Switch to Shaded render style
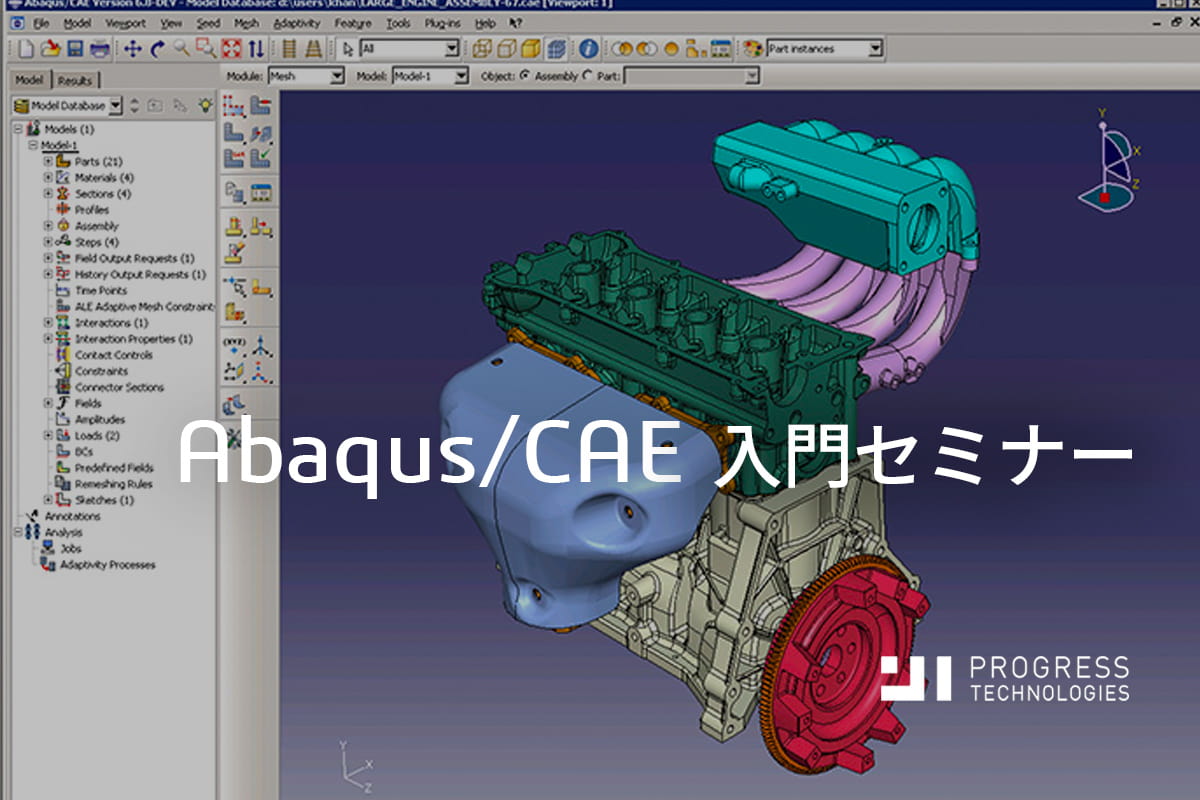Image resolution: width=1200 pixels, height=800 pixels. (x=531, y=48)
